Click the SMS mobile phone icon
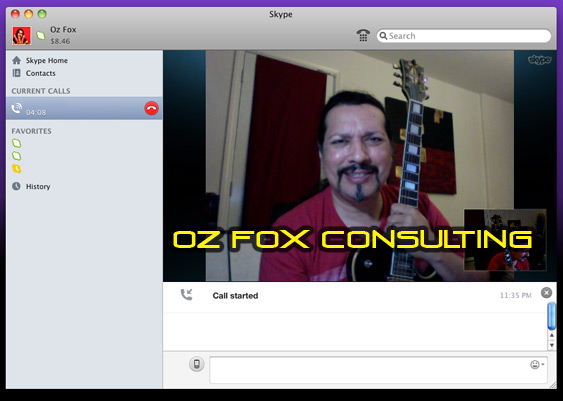Viewport: 563px width, 401px height. (196, 364)
